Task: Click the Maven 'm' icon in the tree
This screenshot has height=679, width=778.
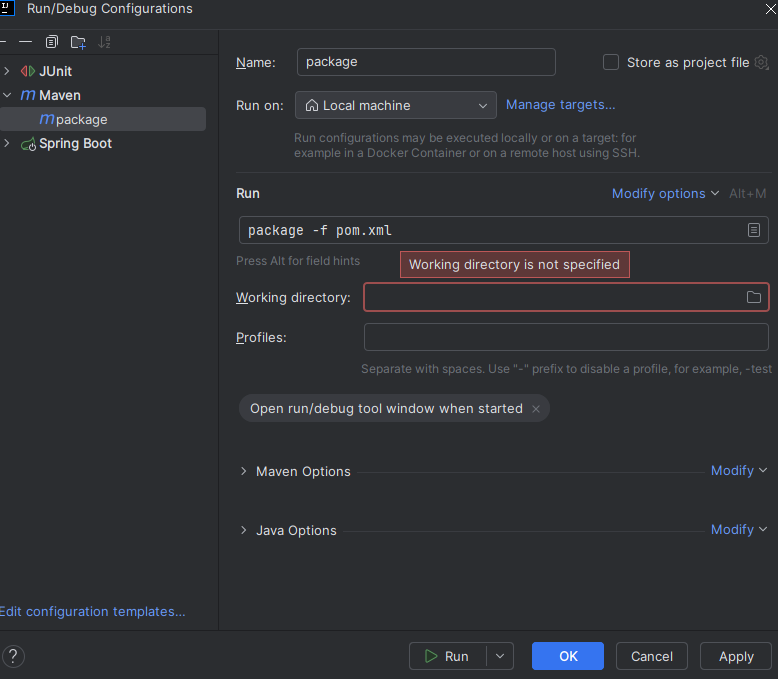Action: [x=28, y=95]
